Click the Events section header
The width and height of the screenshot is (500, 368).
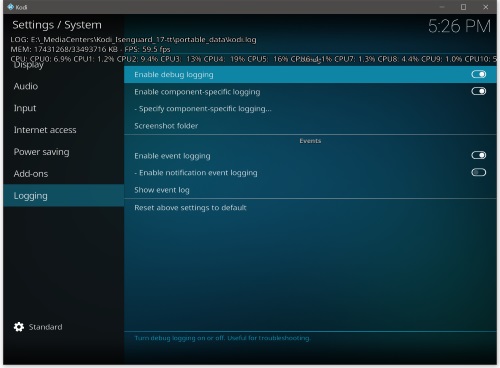click(310, 141)
